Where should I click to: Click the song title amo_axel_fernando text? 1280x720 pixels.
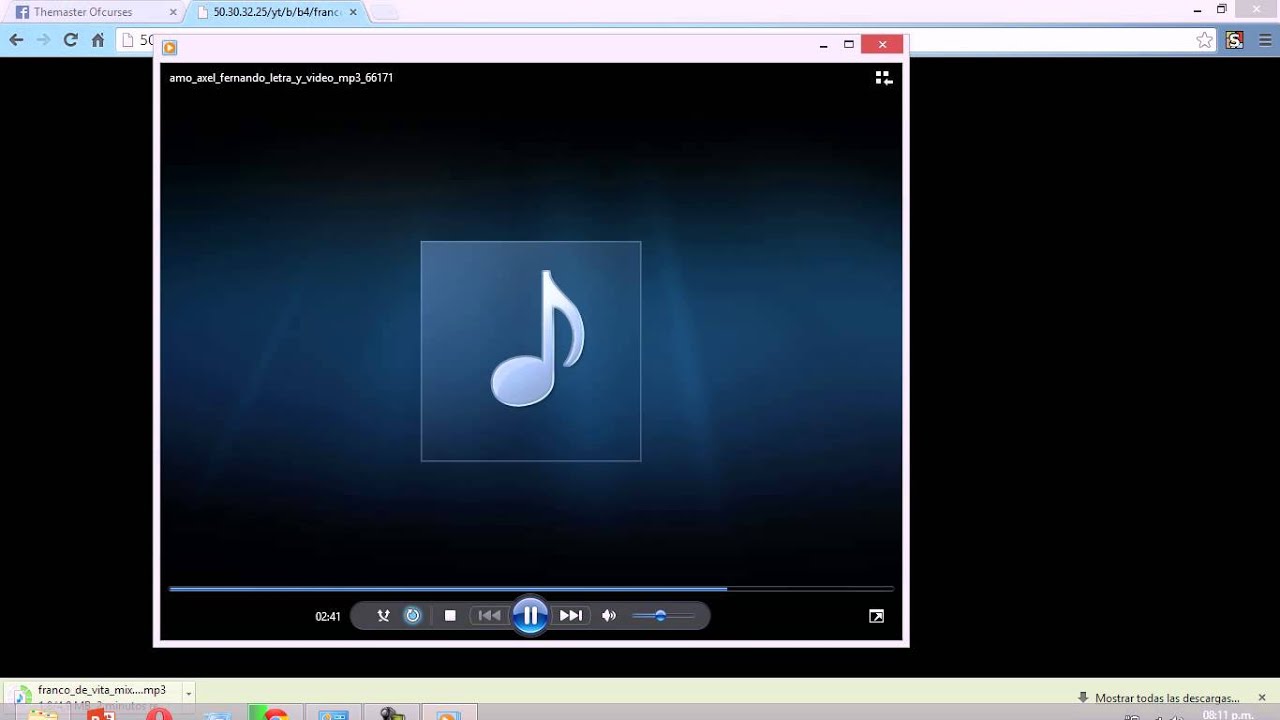pyautogui.click(x=281, y=78)
